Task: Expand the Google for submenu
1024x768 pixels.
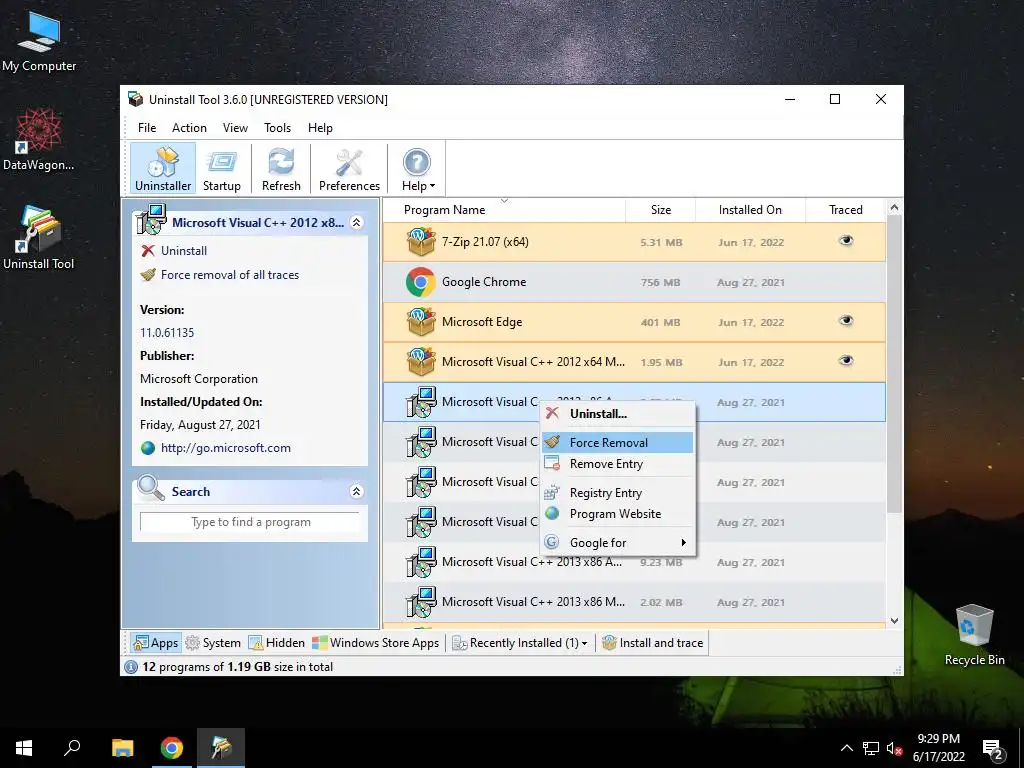Action: tap(618, 543)
